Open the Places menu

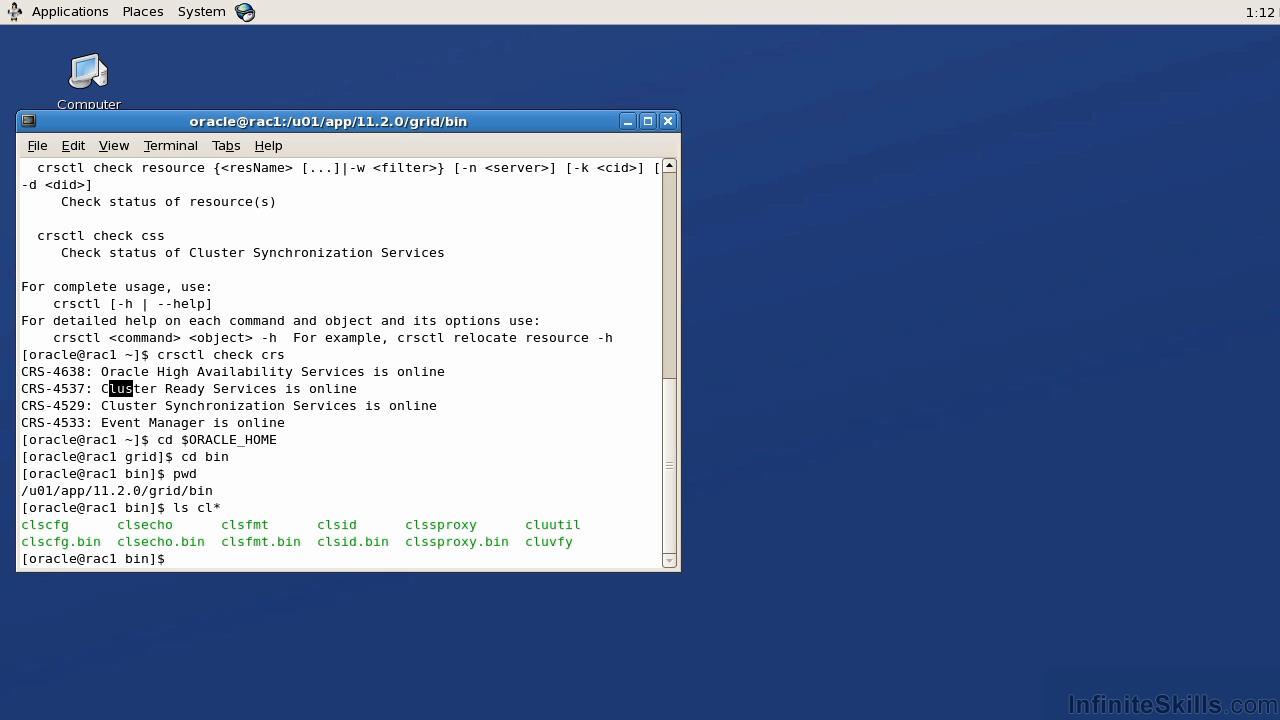pyautogui.click(x=143, y=12)
